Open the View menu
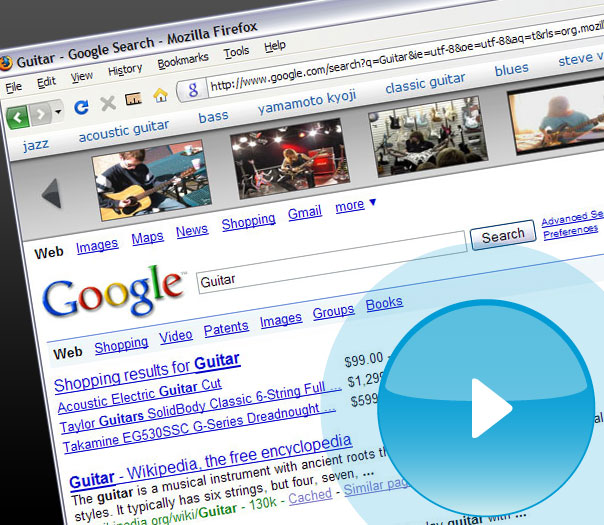Screen dimensions: 604x525 (82, 77)
